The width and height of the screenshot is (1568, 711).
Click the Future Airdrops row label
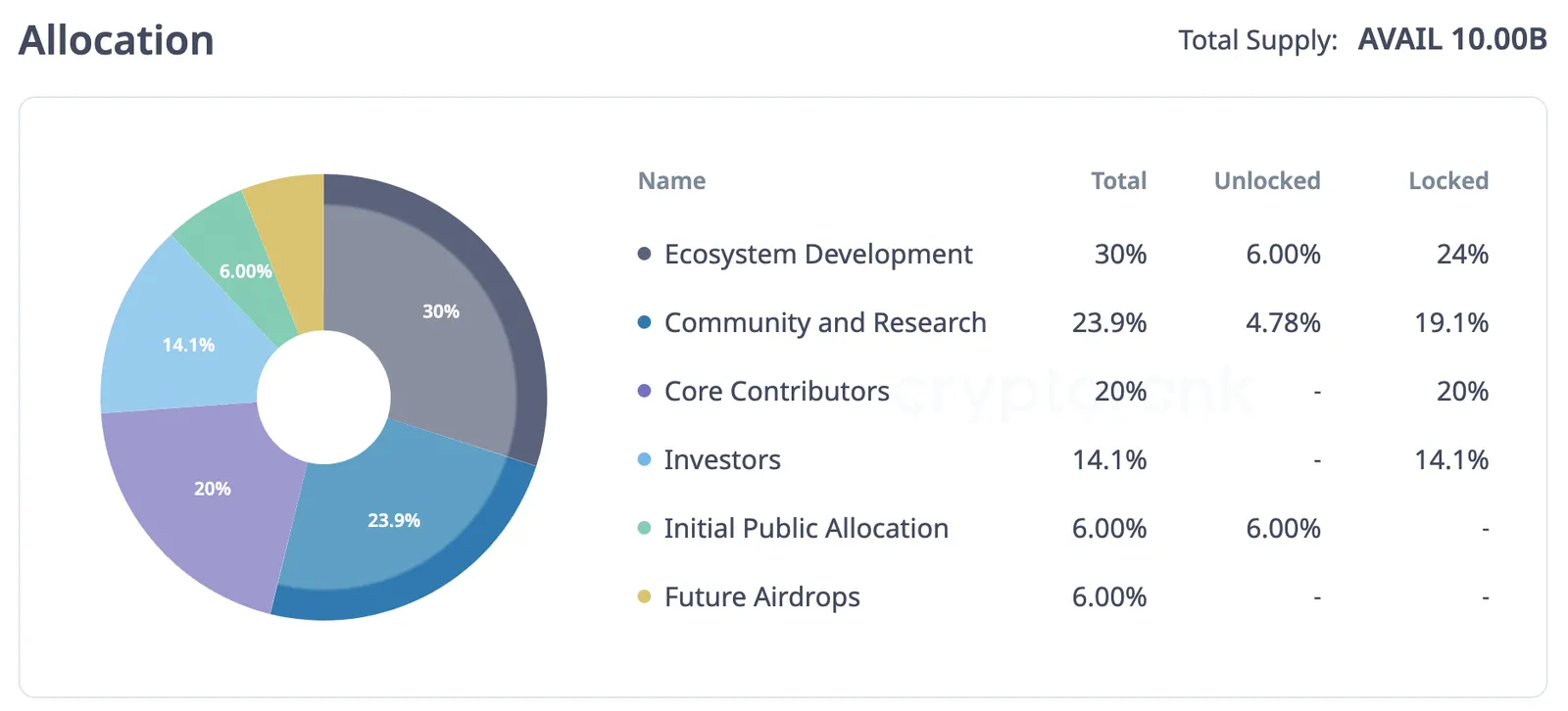click(x=762, y=597)
